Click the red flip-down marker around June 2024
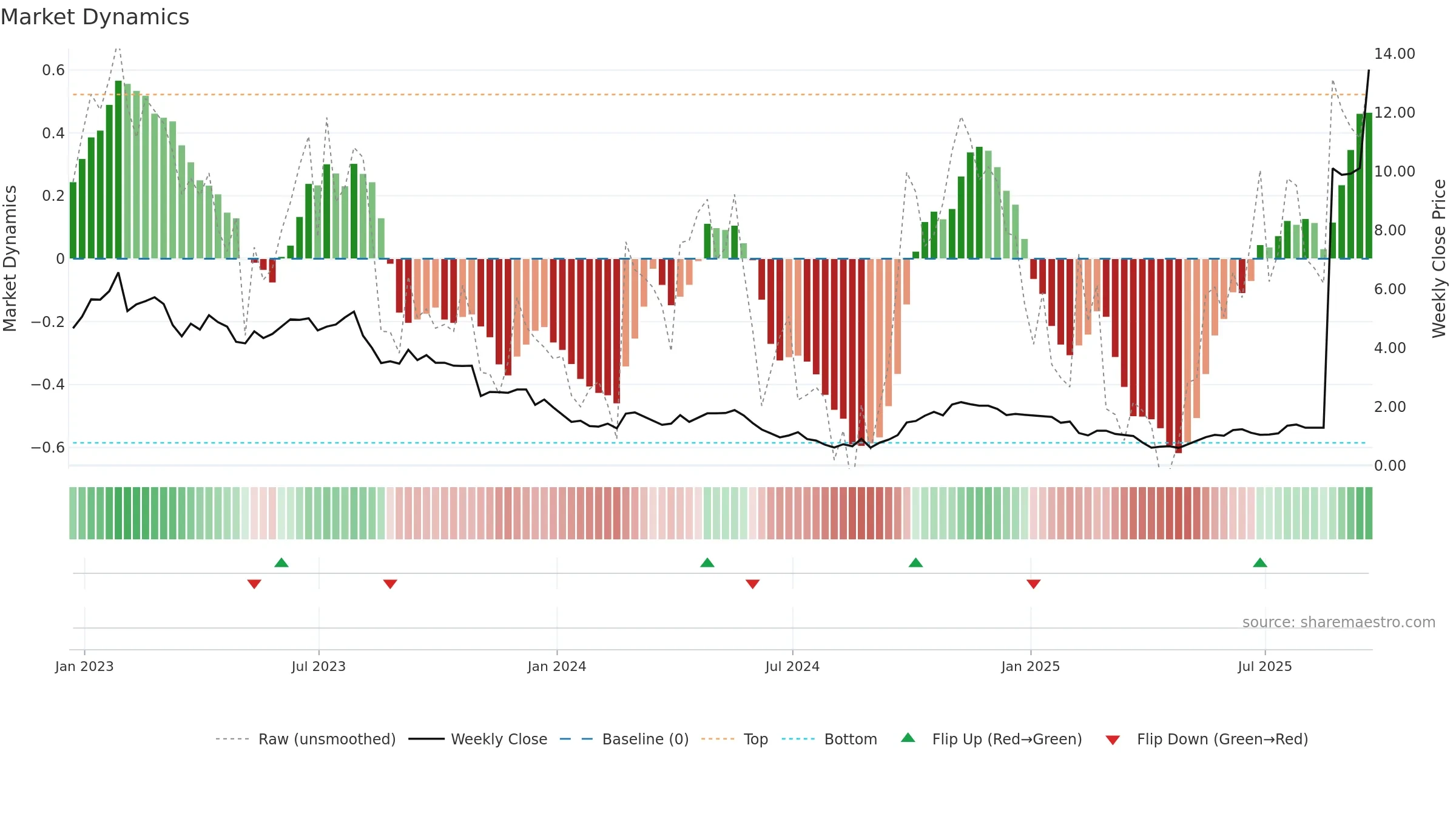The width and height of the screenshot is (1456, 819). (753, 584)
